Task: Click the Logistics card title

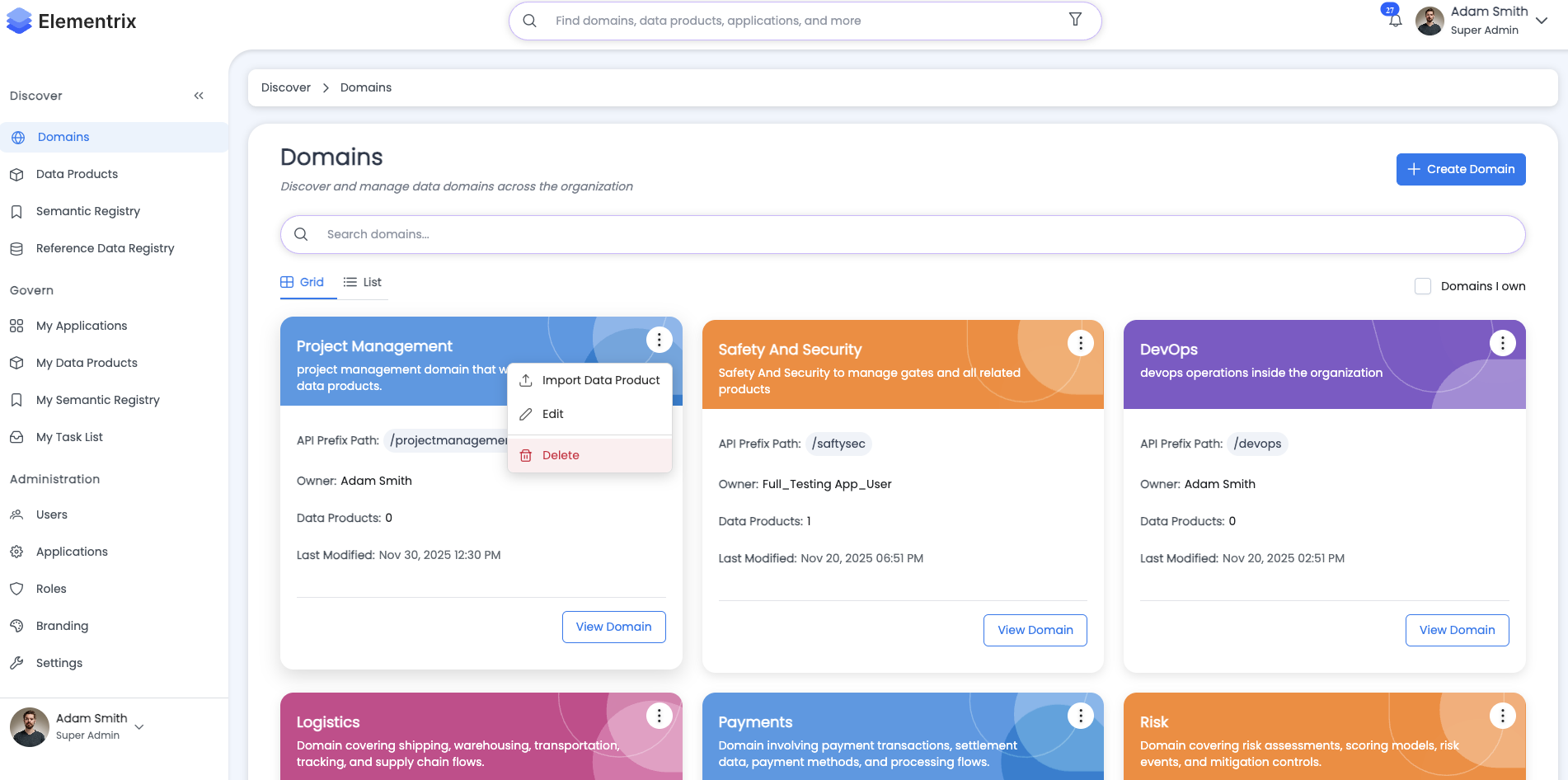Action: click(328, 722)
